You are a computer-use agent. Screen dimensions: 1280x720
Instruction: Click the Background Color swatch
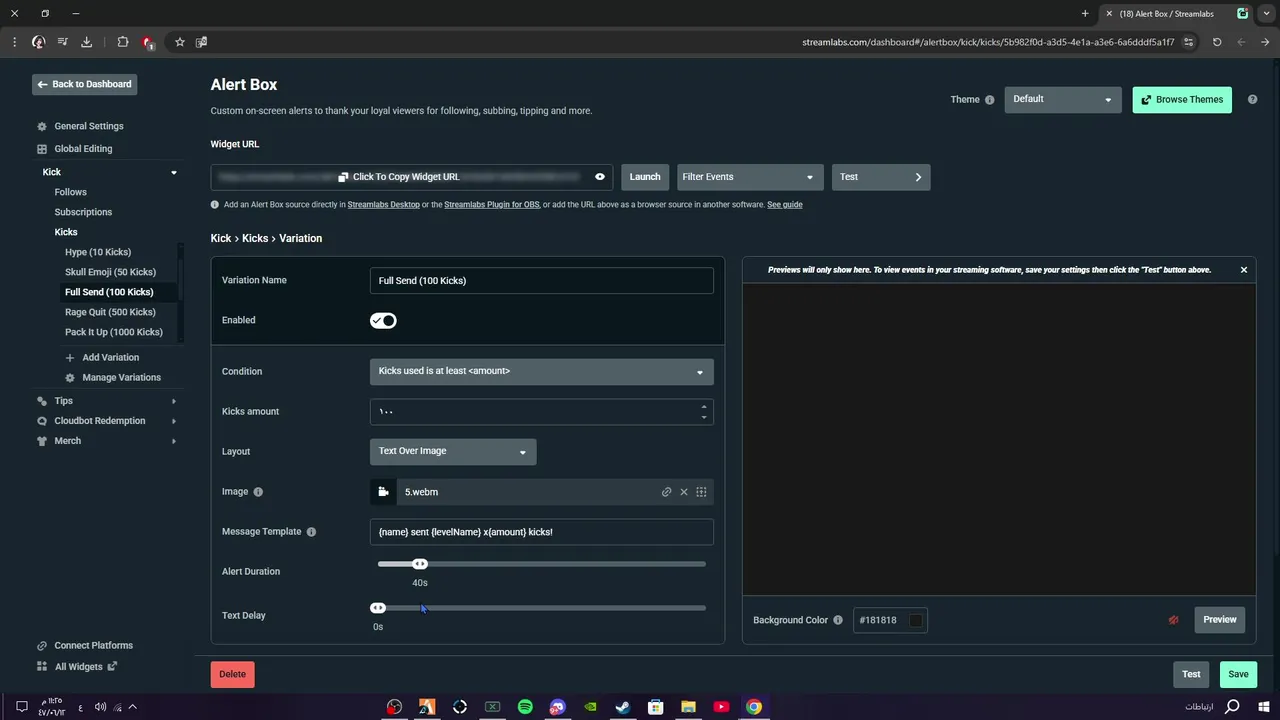tap(915, 620)
